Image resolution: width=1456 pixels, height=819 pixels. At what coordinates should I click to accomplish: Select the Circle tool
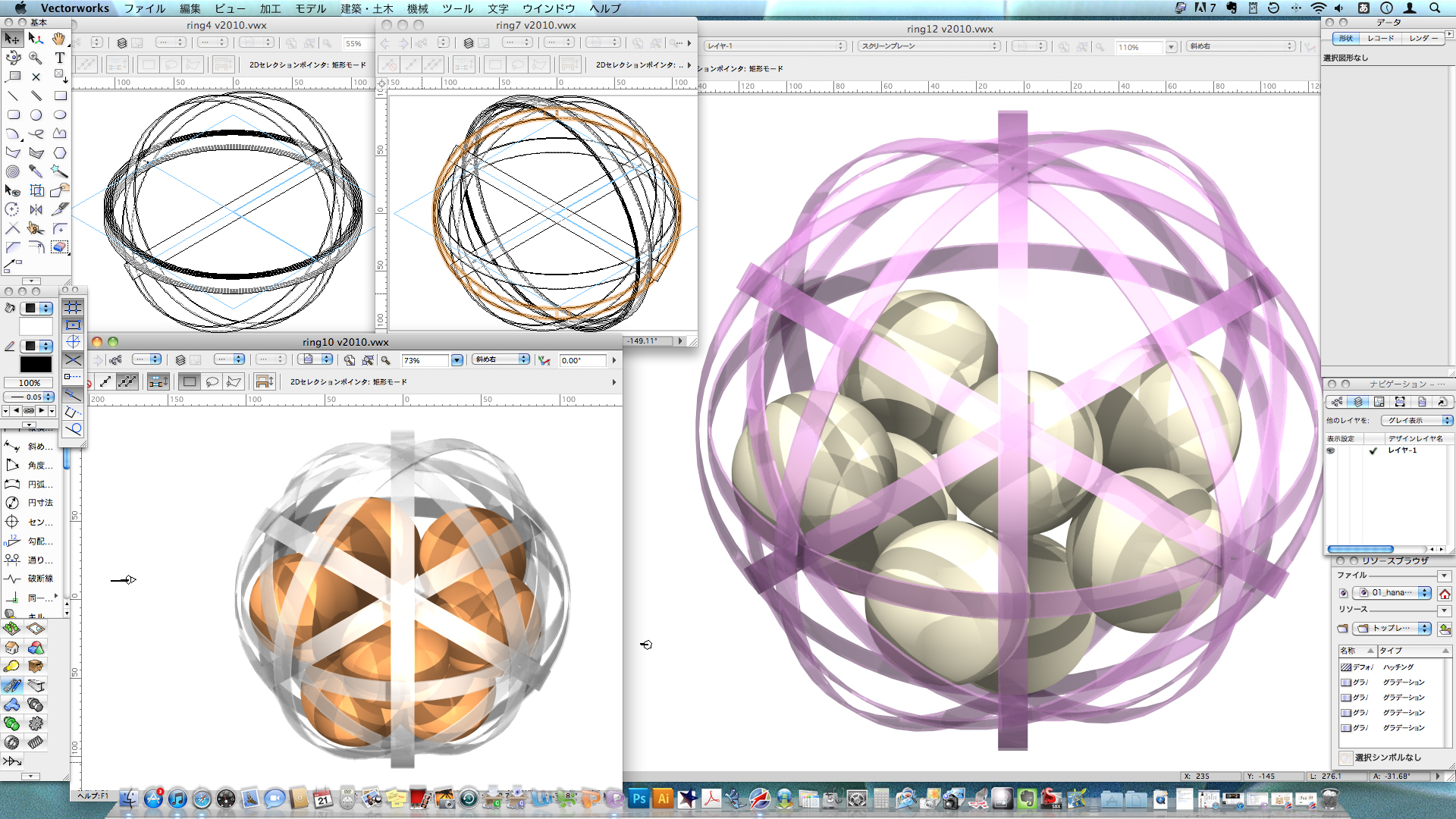pos(36,115)
